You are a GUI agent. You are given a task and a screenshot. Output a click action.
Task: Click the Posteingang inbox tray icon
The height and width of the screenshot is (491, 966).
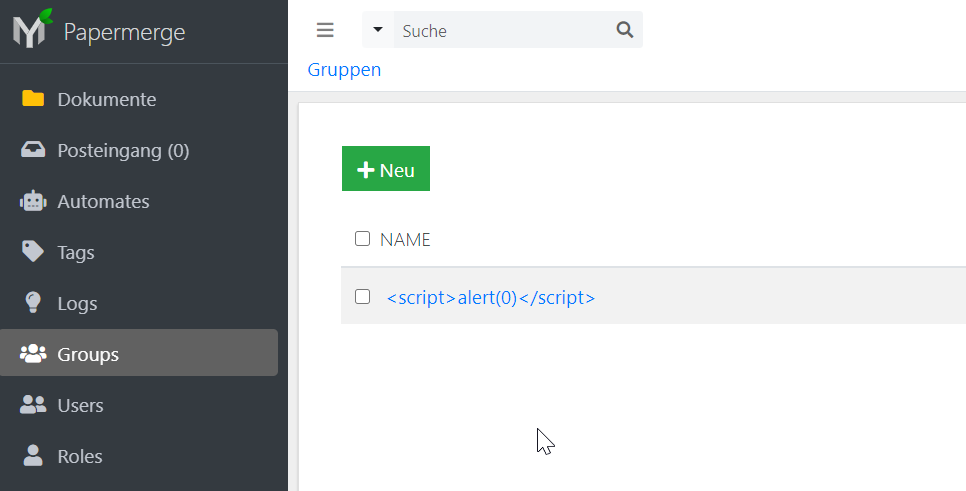click(33, 150)
